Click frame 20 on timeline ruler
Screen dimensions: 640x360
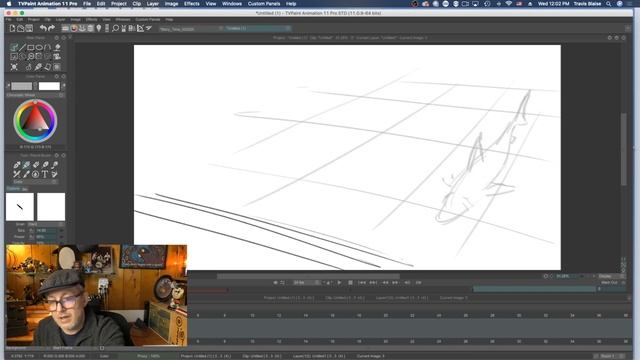pos(385,316)
